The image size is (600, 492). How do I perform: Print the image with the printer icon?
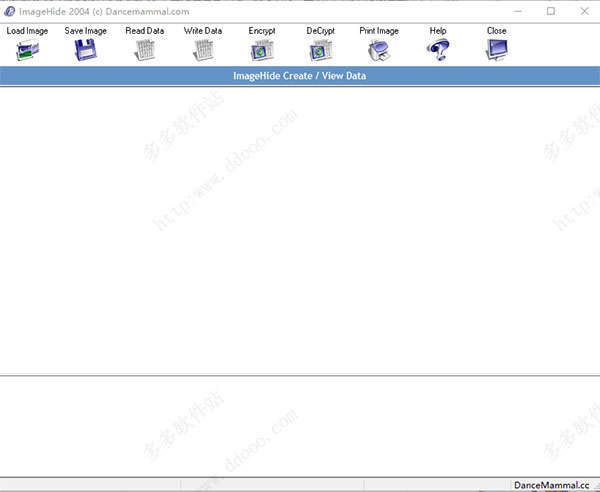click(x=379, y=50)
